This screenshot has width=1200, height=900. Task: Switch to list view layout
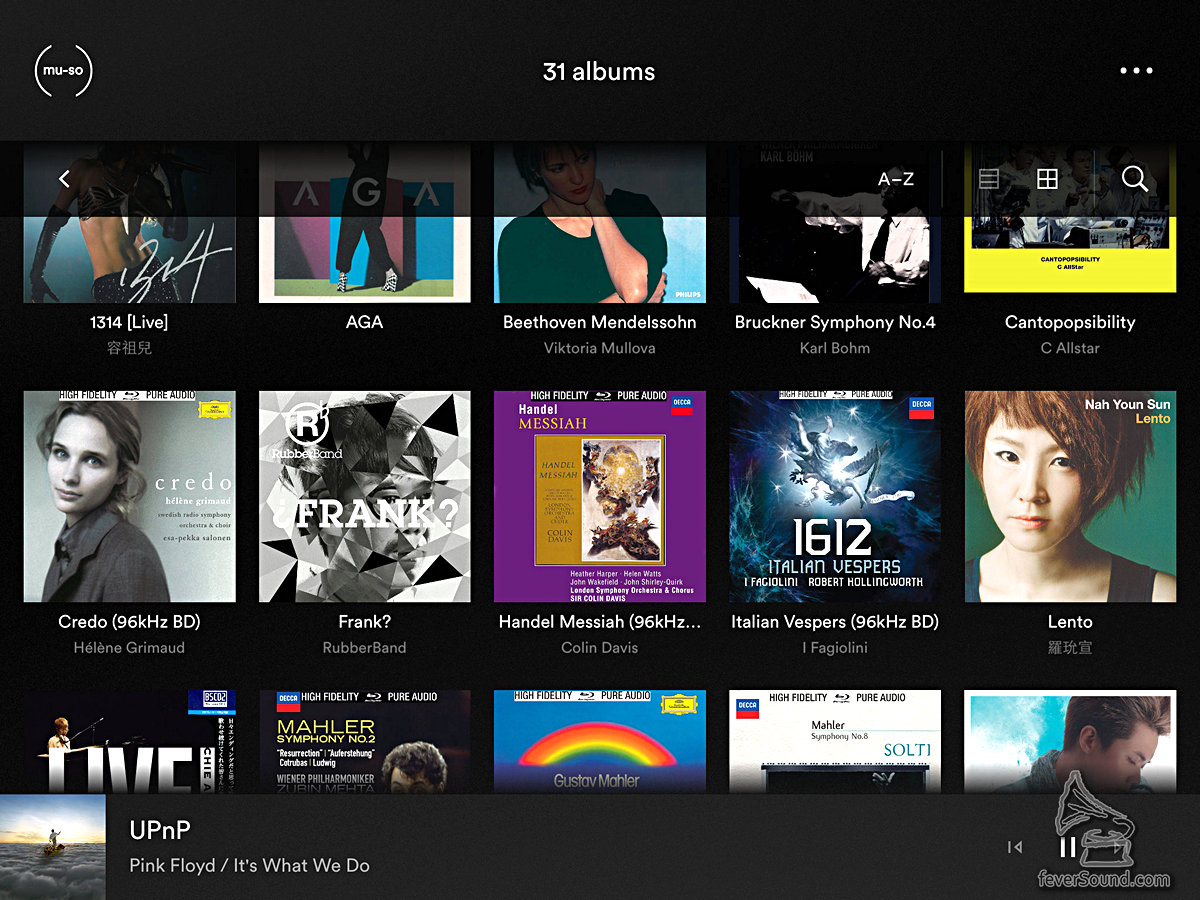click(x=989, y=179)
